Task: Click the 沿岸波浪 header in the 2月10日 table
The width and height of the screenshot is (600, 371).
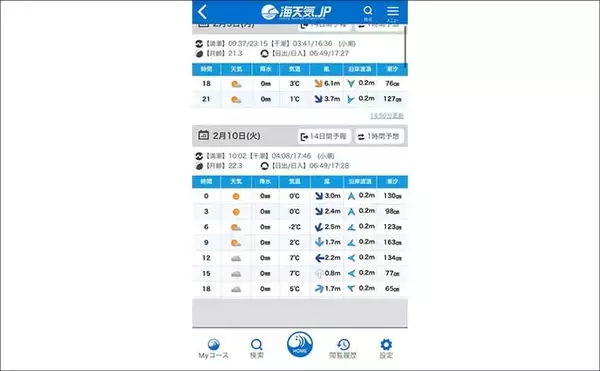Action: click(360, 181)
